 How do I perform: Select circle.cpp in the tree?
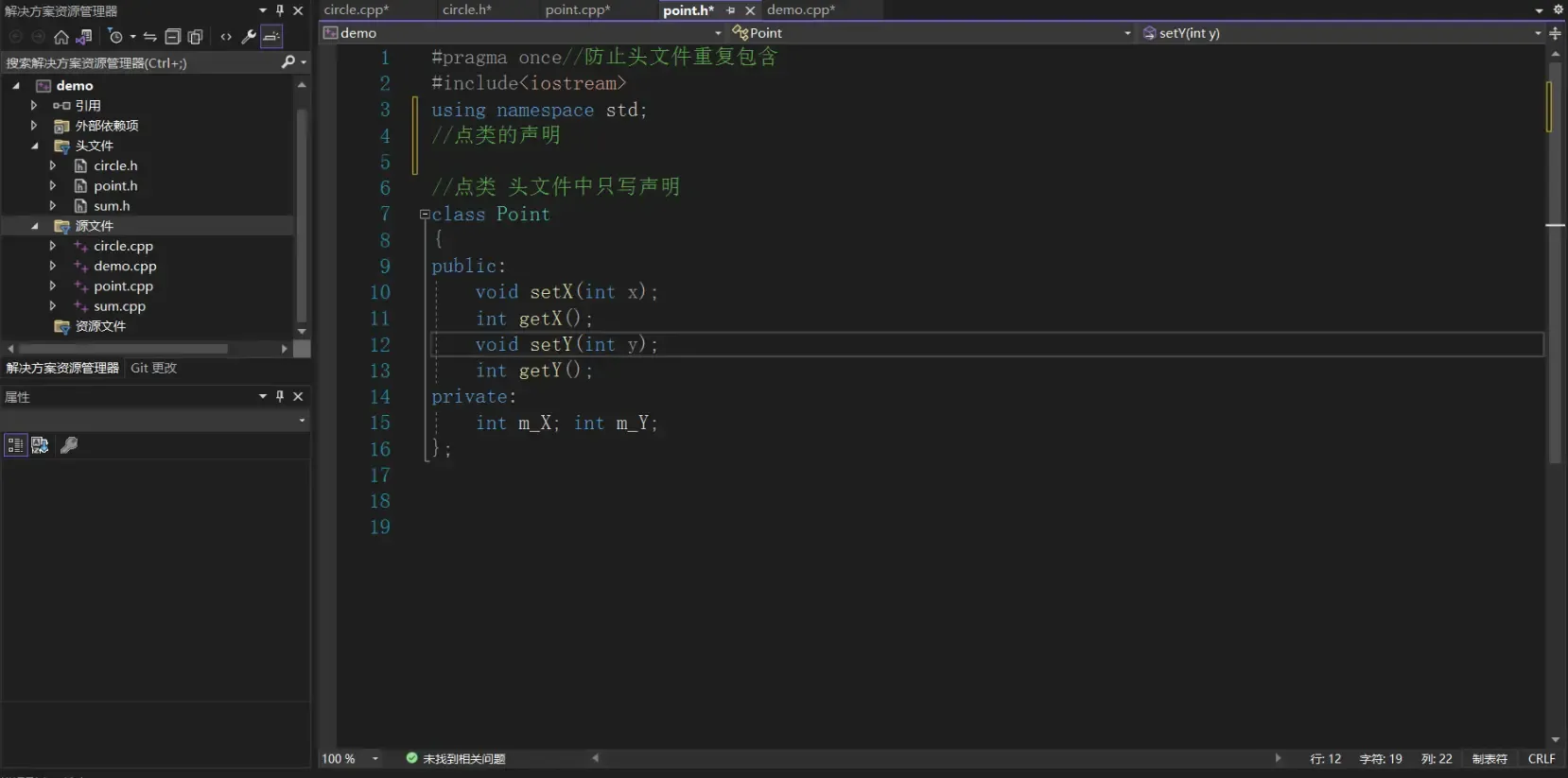[123, 247]
